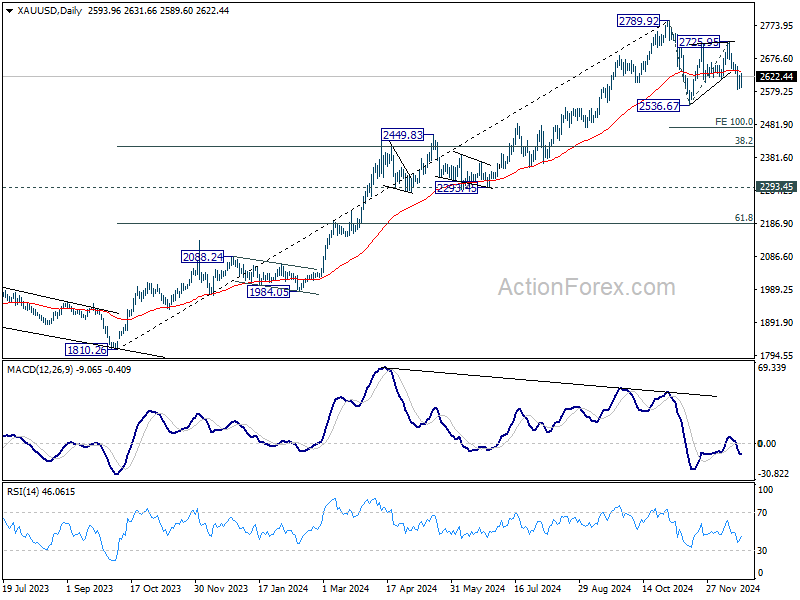The height and width of the screenshot is (600, 800).
Task: Click the current price tag 2622.44
Action: (x=776, y=77)
